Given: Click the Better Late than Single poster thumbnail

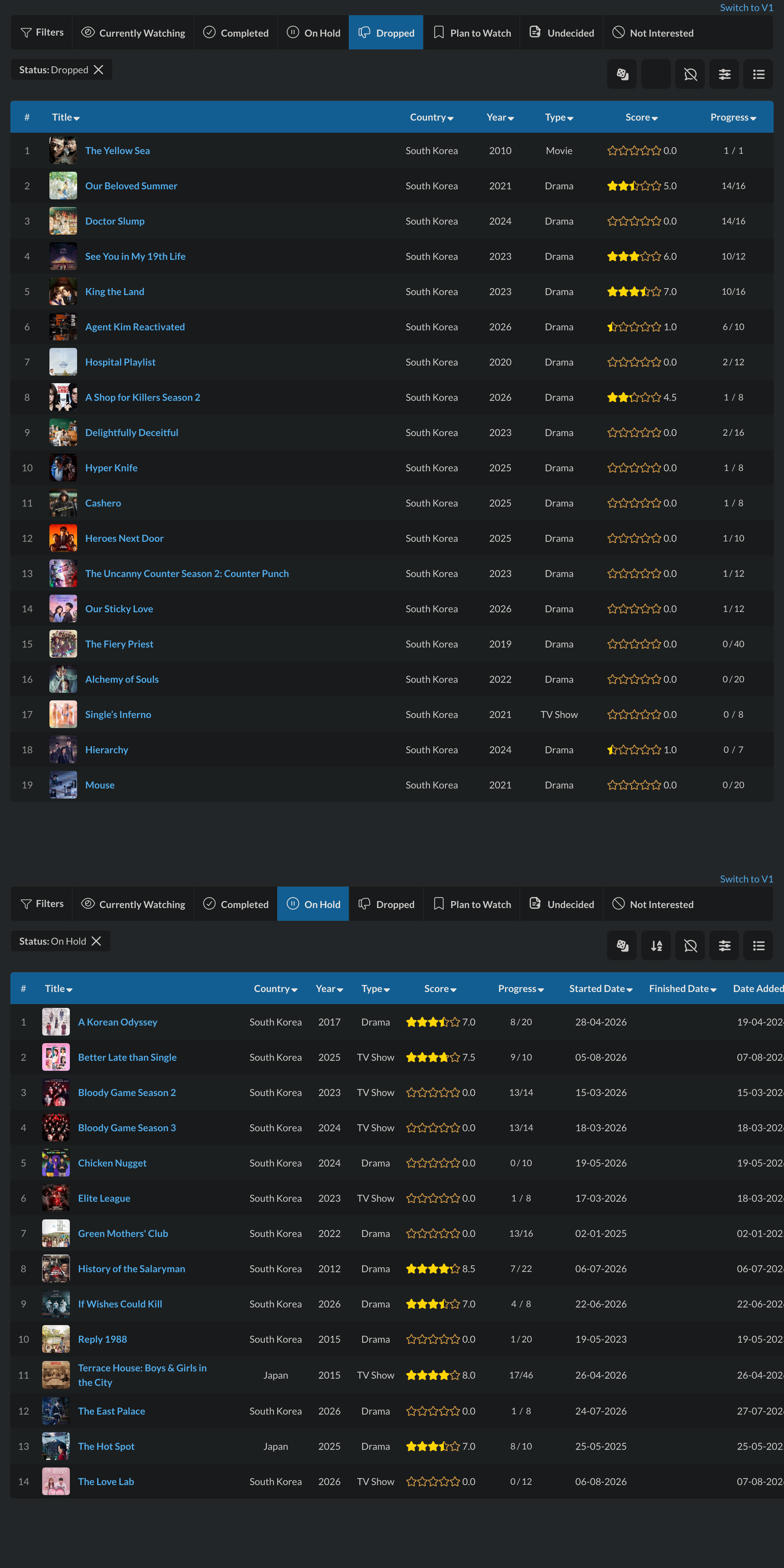Looking at the screenshot, I should [x=55, y=1057].
